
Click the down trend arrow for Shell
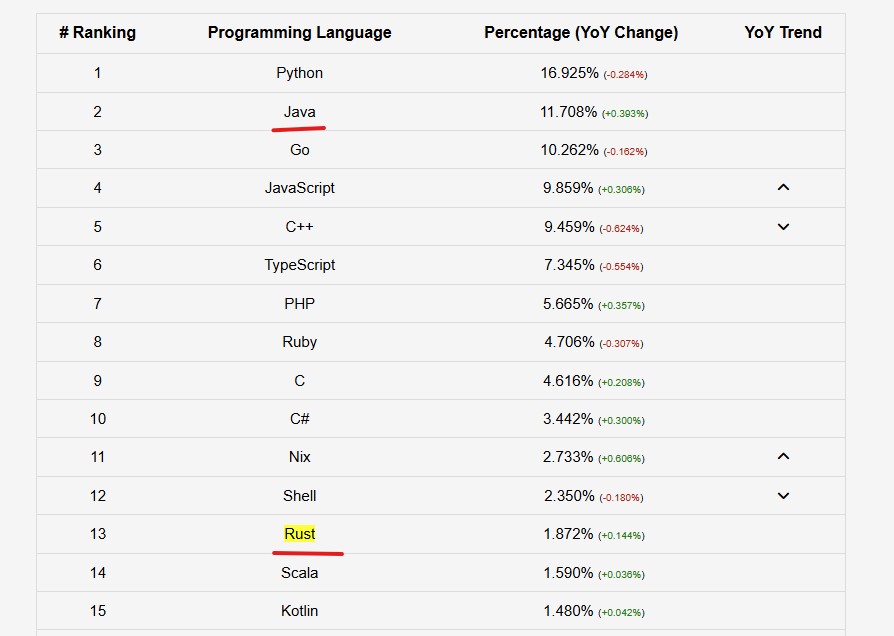(x=783, y=496)
